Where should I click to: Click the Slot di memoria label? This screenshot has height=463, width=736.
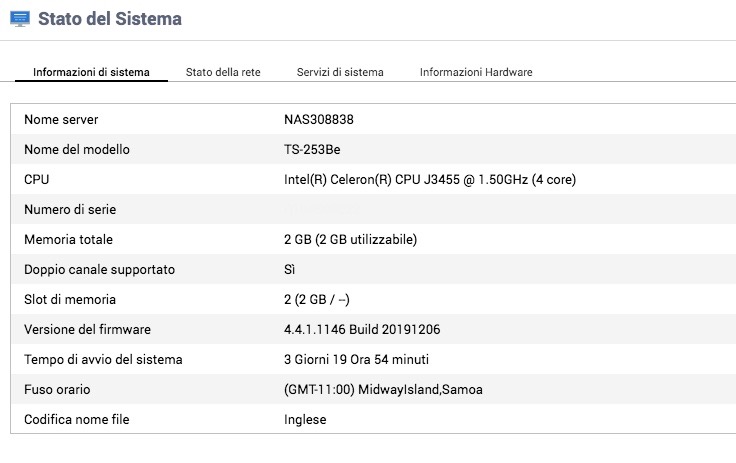70,300
